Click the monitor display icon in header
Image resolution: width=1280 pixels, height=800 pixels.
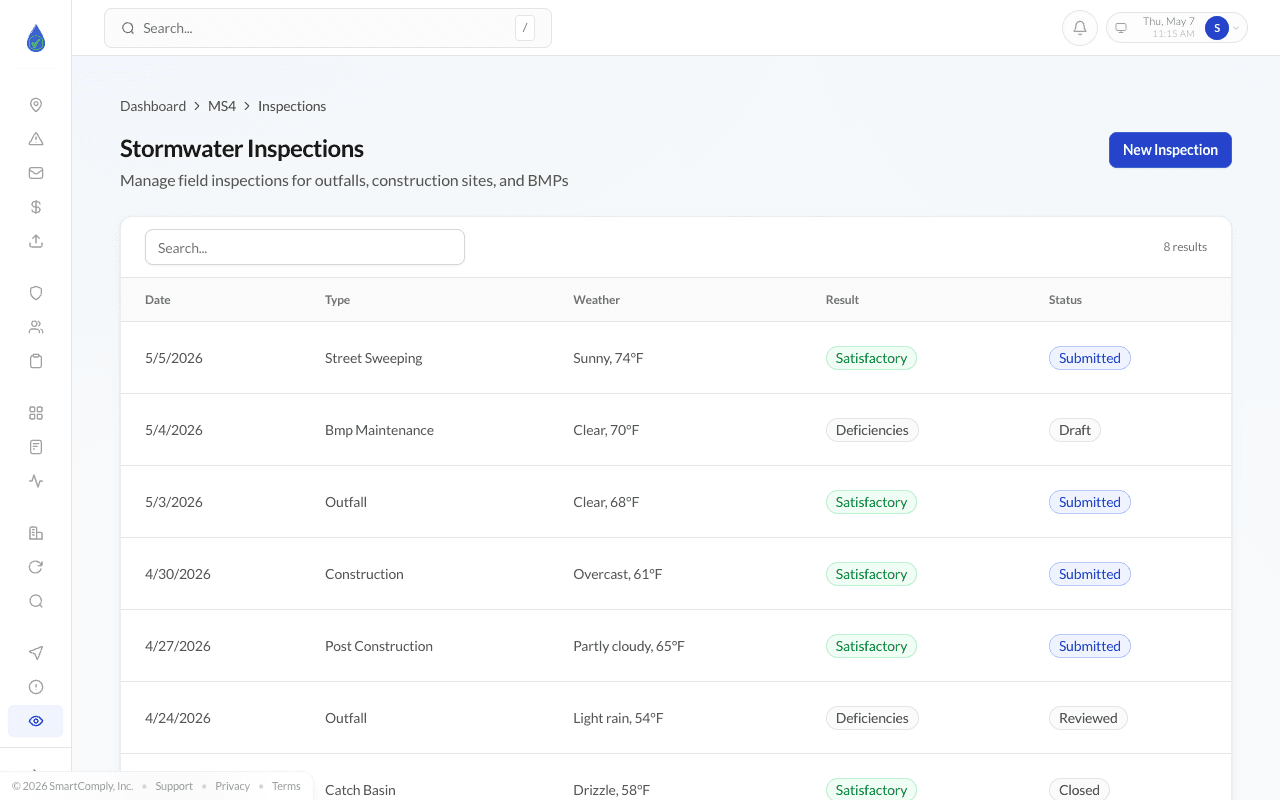click(1121, 28)
